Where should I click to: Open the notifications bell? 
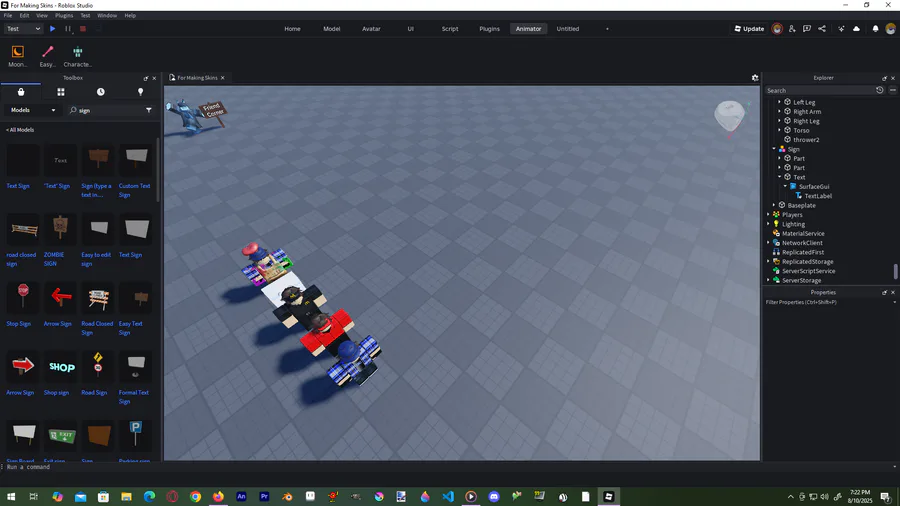pos(875,29)
